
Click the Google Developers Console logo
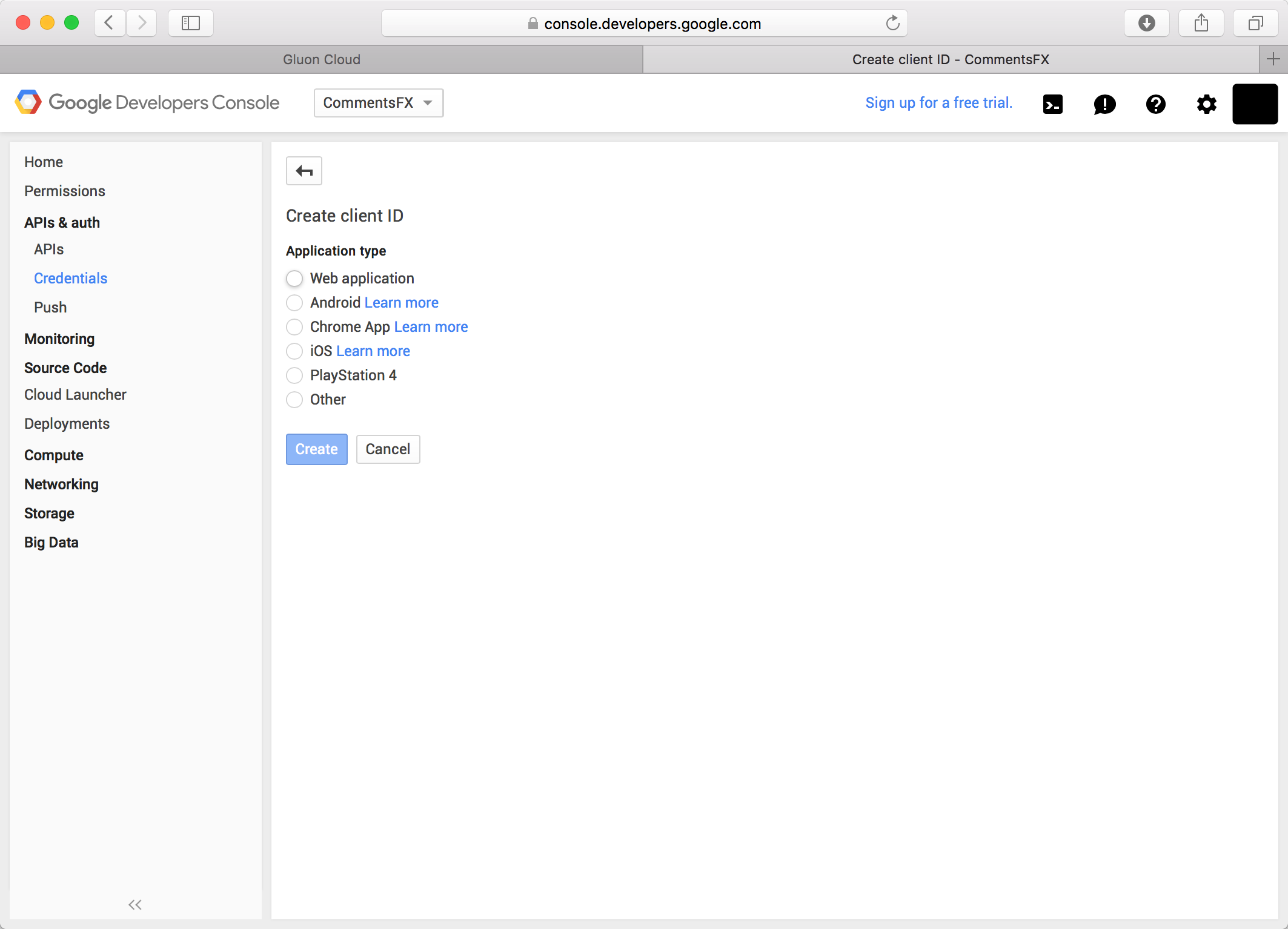[147, 102]
